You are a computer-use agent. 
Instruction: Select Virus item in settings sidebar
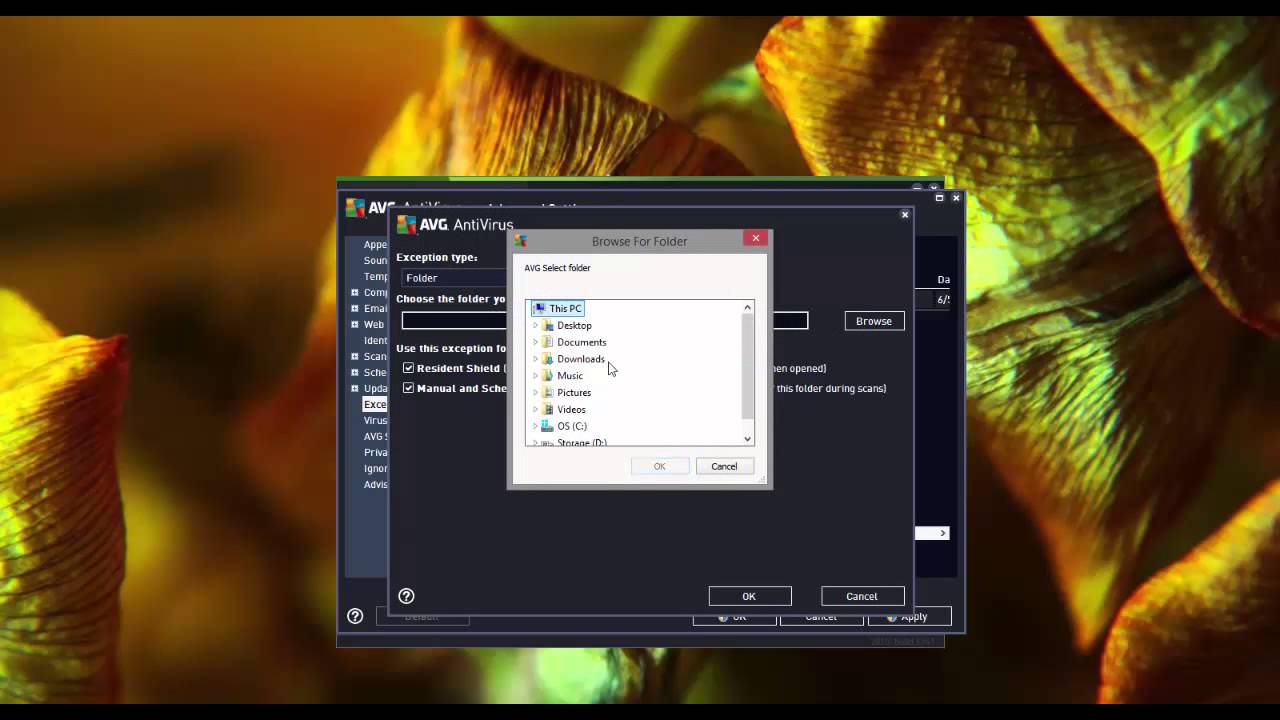point(375,420)
